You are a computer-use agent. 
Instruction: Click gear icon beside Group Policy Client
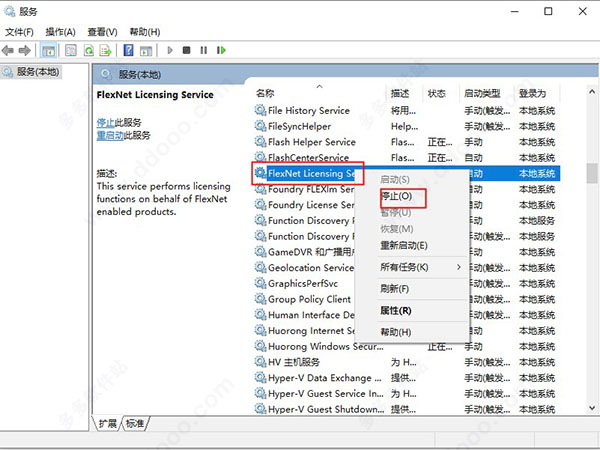(x=260, y=299)
